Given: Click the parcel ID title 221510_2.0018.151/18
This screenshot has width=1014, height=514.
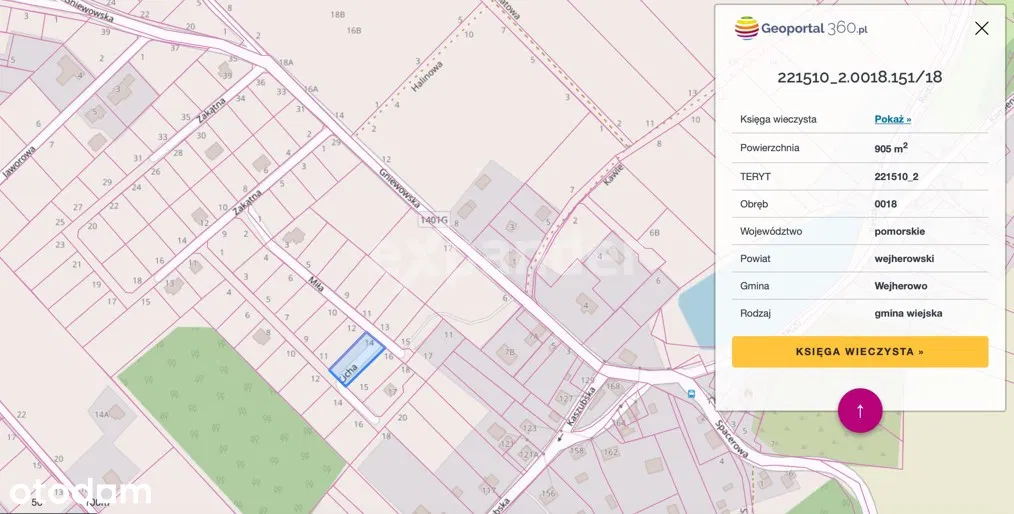Looking at the screenshot, I should click(x=859, y=77).
